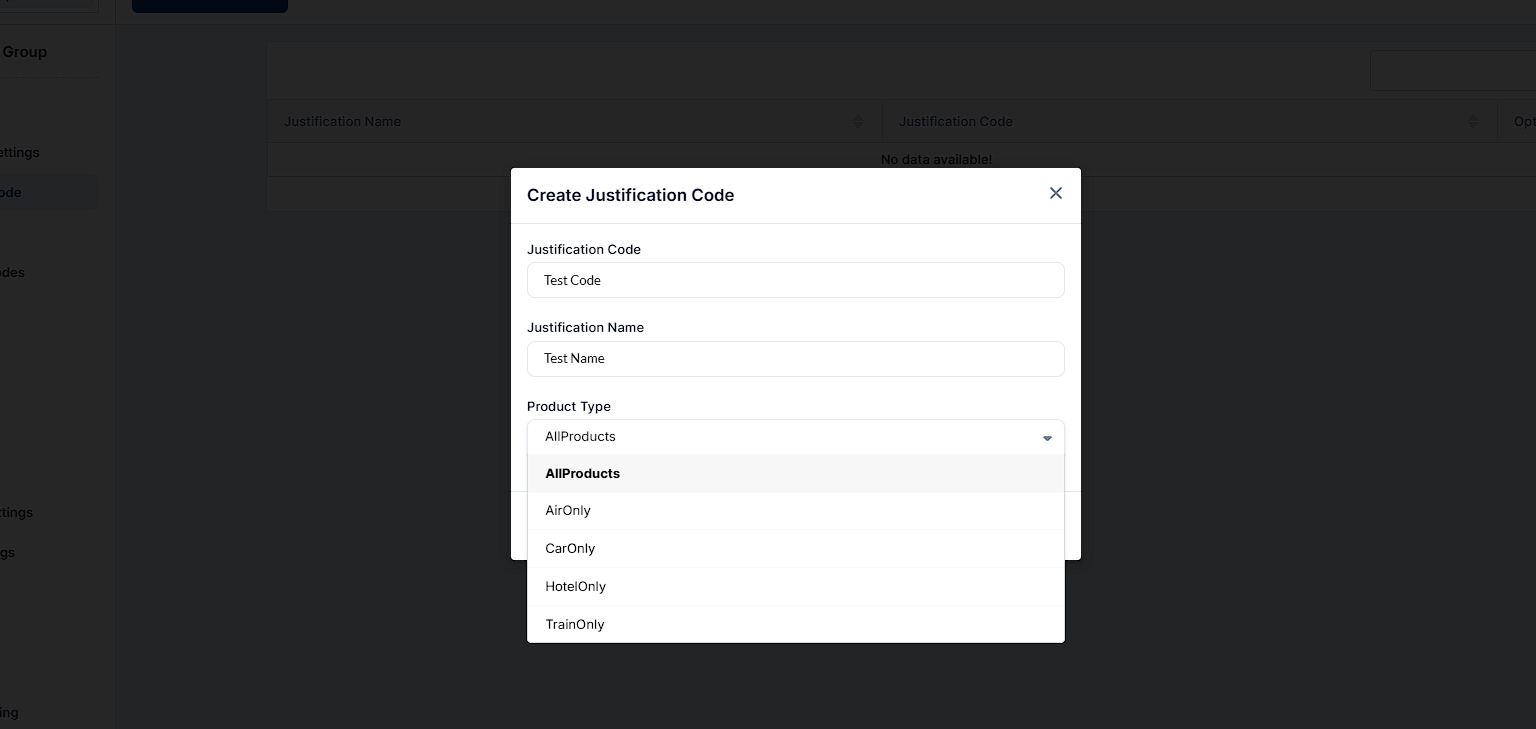Click the Justification Code input field
This screenshot has width=1536, height=729.
[x=795, y=280]
